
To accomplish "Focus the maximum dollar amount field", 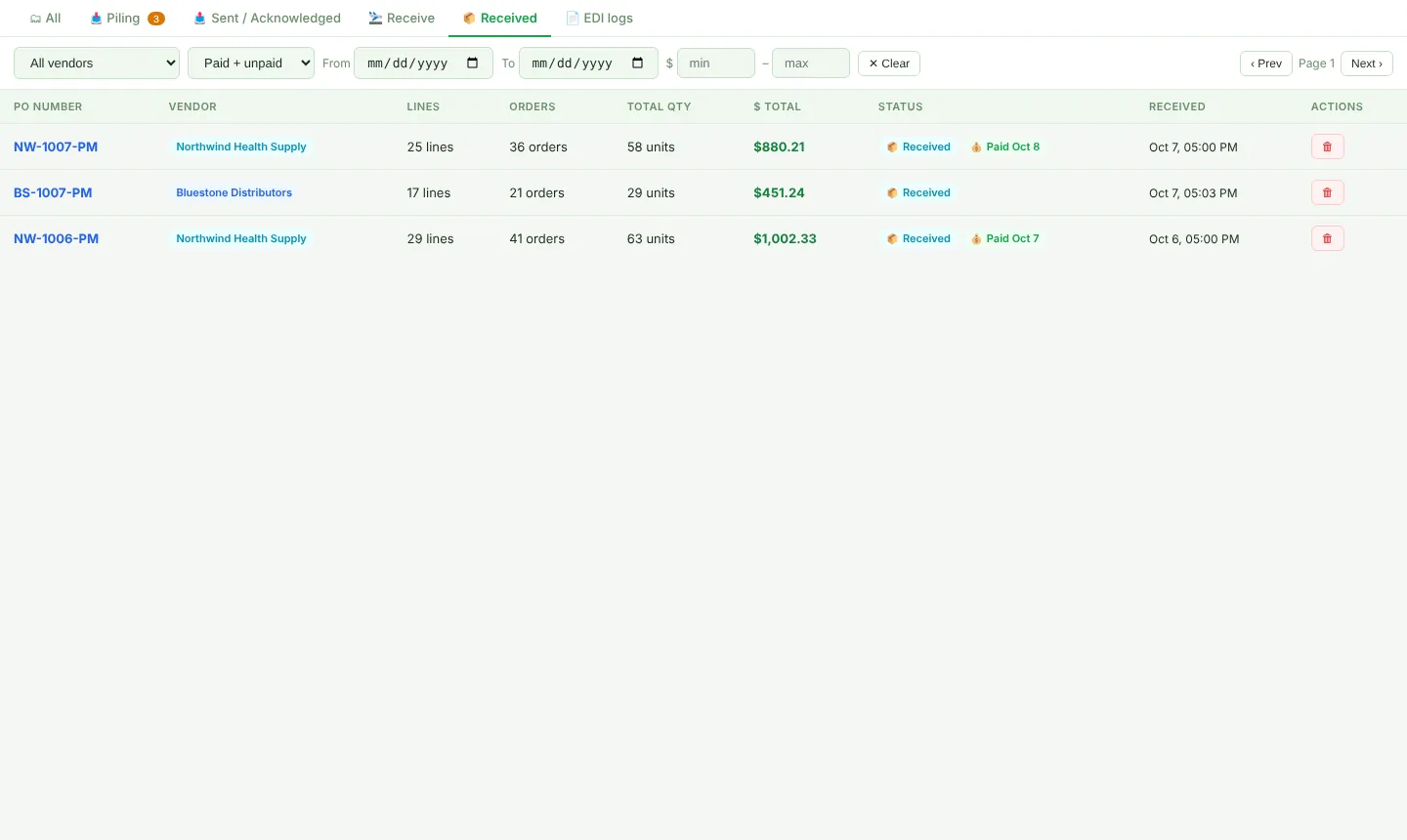I will (x=811, y=63).
